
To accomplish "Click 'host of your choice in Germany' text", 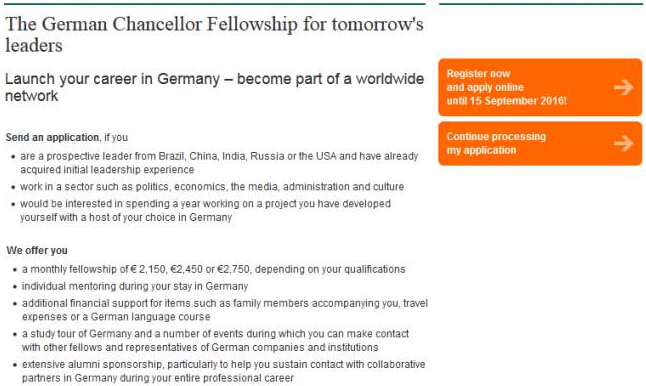I will coord(161,218).
